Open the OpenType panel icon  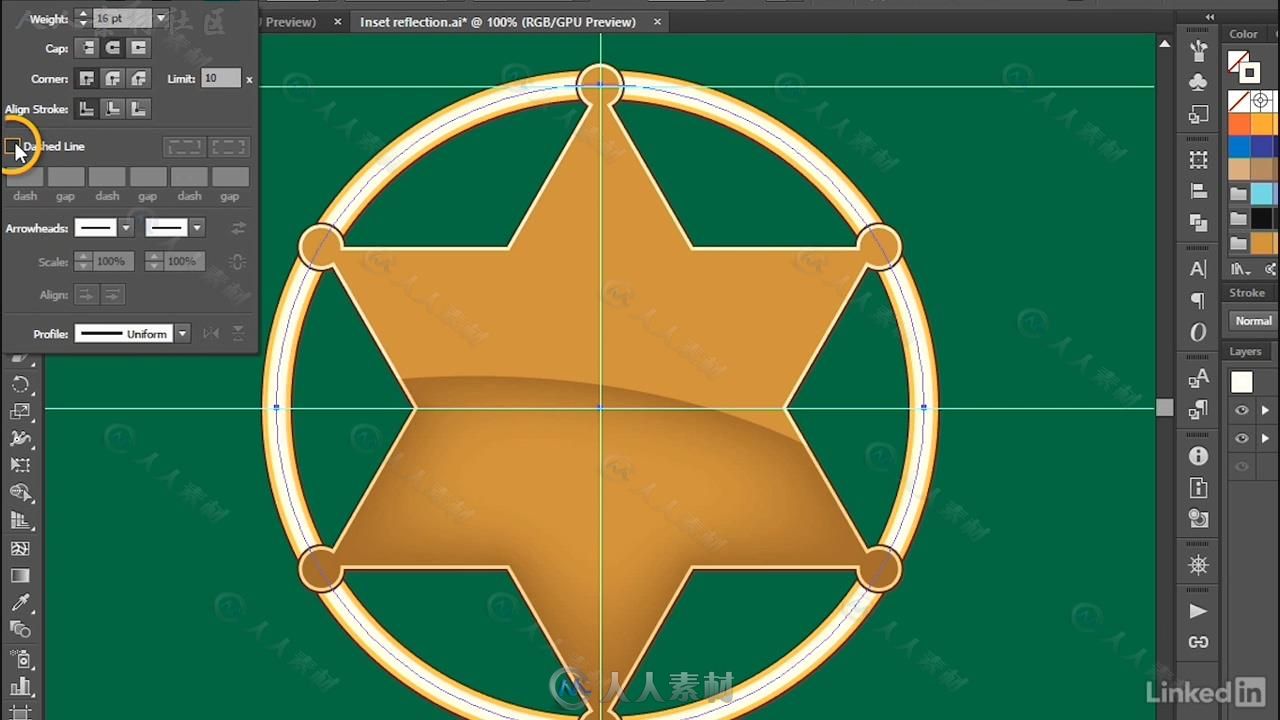[x=1198, y=332]
